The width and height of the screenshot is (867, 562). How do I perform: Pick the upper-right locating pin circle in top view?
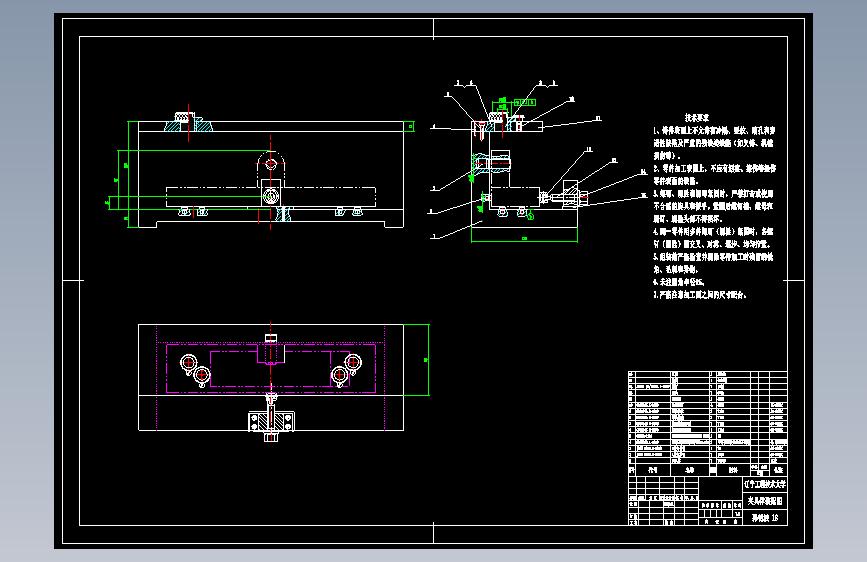(x=353, y=363)
